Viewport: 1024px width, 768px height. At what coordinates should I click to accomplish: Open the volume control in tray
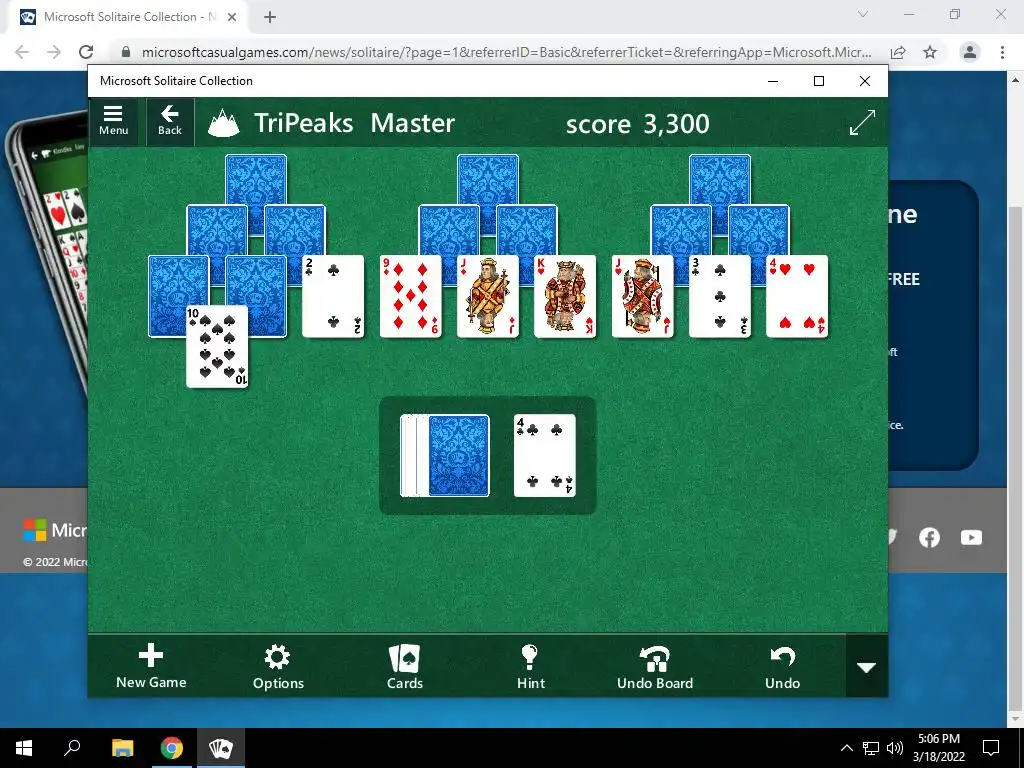(895, 748)
